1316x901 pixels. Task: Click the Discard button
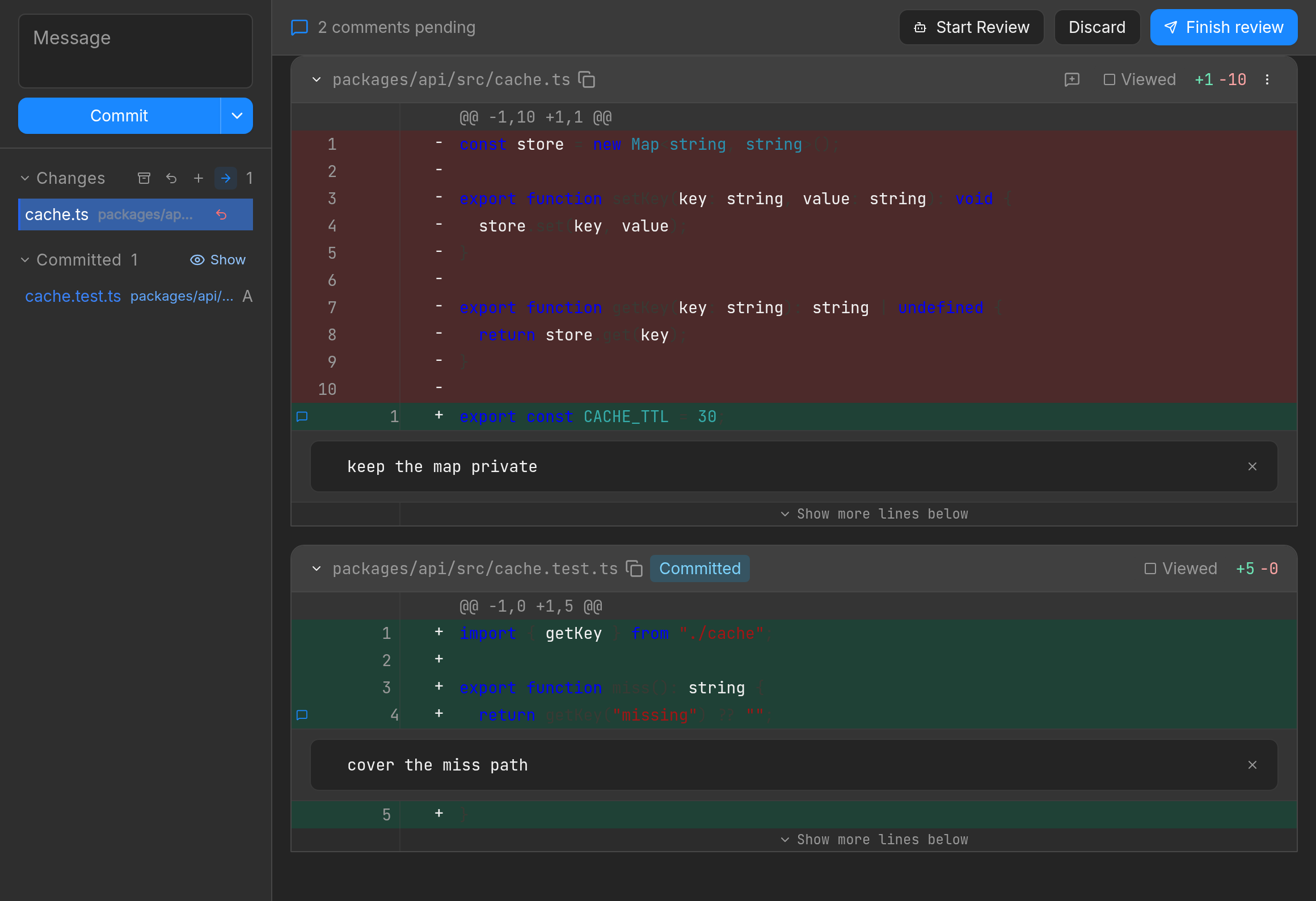pos(1097,27)
